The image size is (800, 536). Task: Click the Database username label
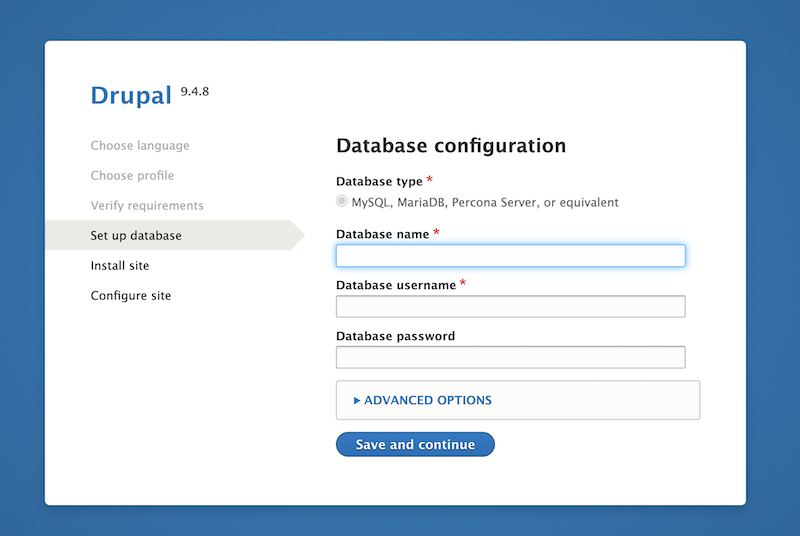point(396,285)
